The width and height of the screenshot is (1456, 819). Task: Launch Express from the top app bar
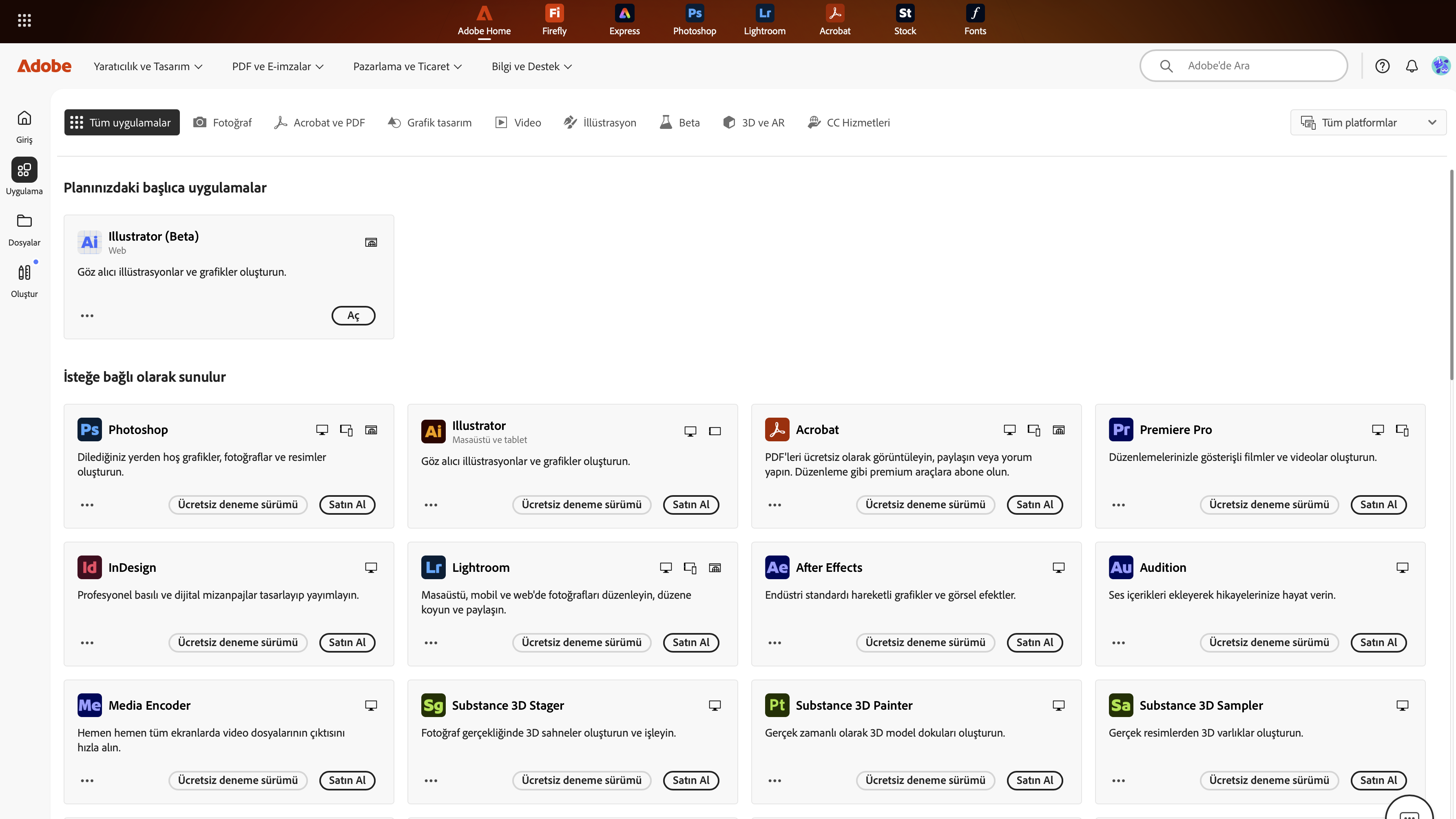624,20
